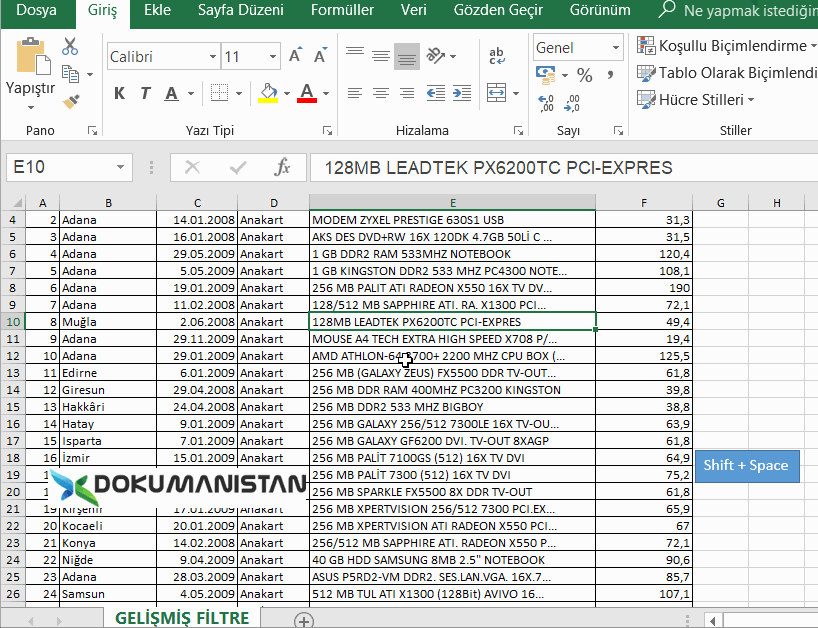818x628 pixels.
Task: Open Merge and Center dropdown arrow
Action: 515,93
